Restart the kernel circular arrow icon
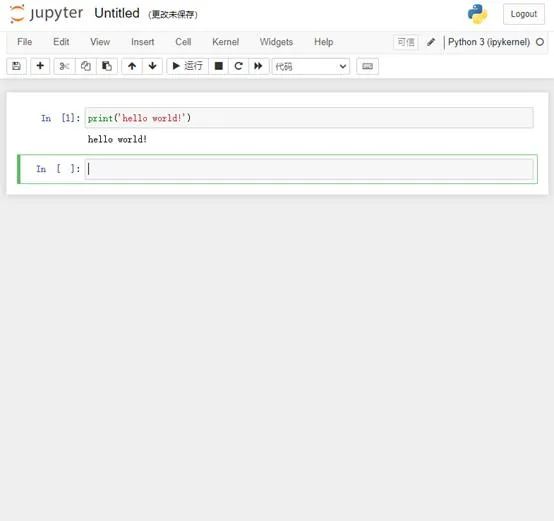Viewport: 554px width, 521px height. [x=238, y=66]
